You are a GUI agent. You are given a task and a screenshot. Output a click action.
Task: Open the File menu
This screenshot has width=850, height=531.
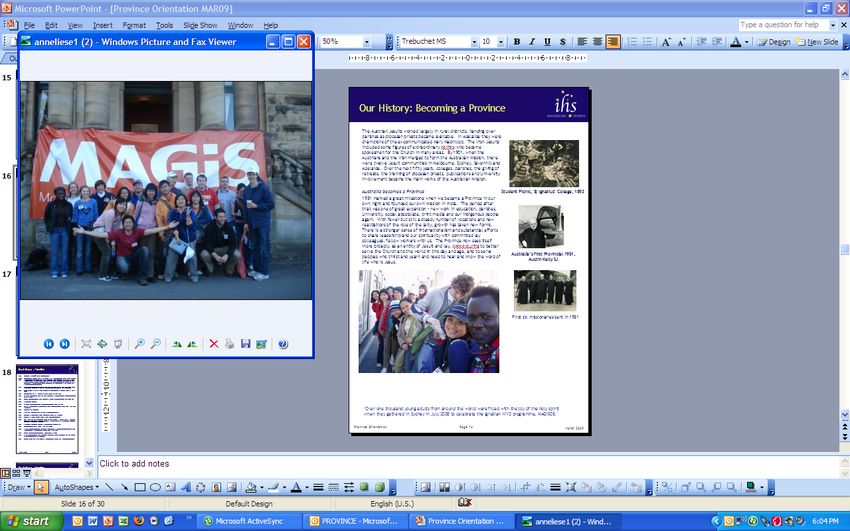(x=29, y=25)
